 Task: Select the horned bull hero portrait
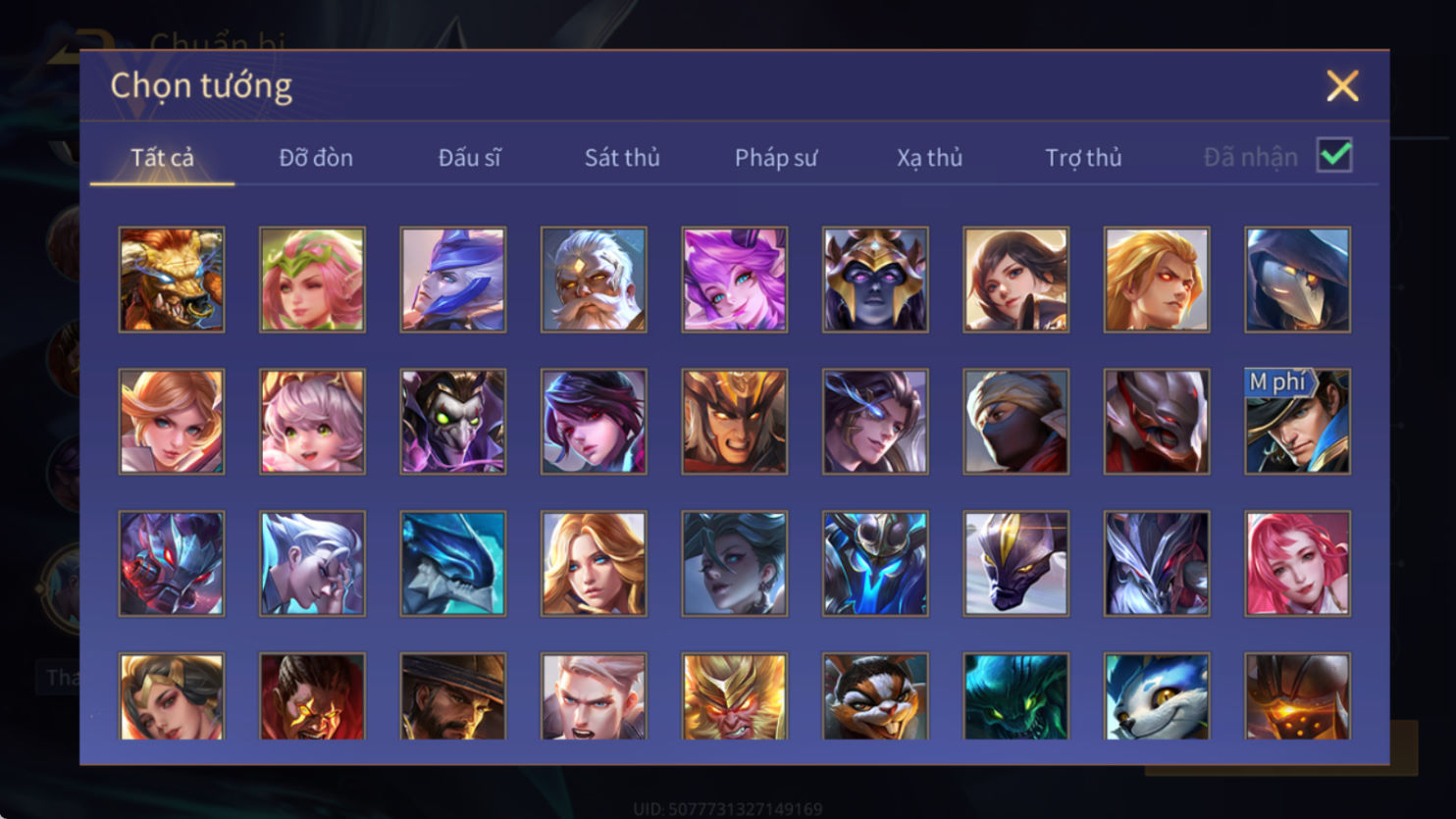(x=172, y=280)
